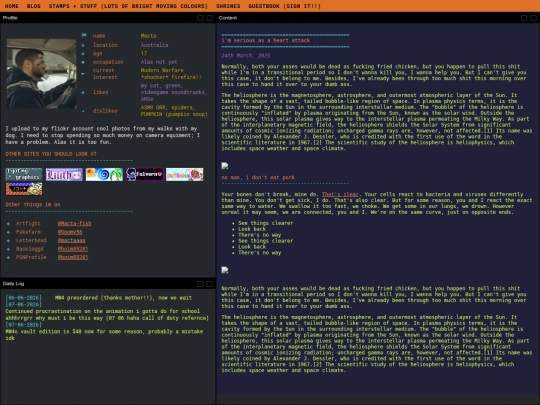The width and height of the screenshot is (540, 405).
Task: Click the 'Artfight' label
Action: pos(28,224)
